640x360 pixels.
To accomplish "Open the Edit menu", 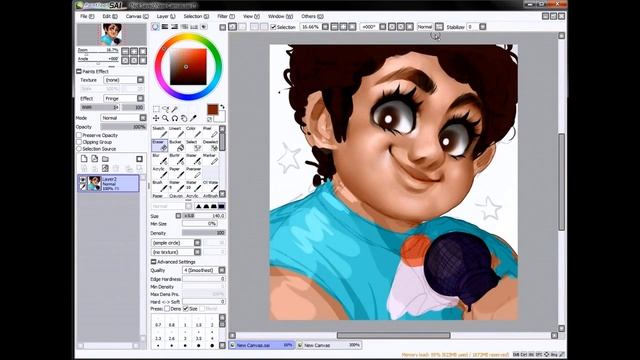I will click(x=110, y=16).
